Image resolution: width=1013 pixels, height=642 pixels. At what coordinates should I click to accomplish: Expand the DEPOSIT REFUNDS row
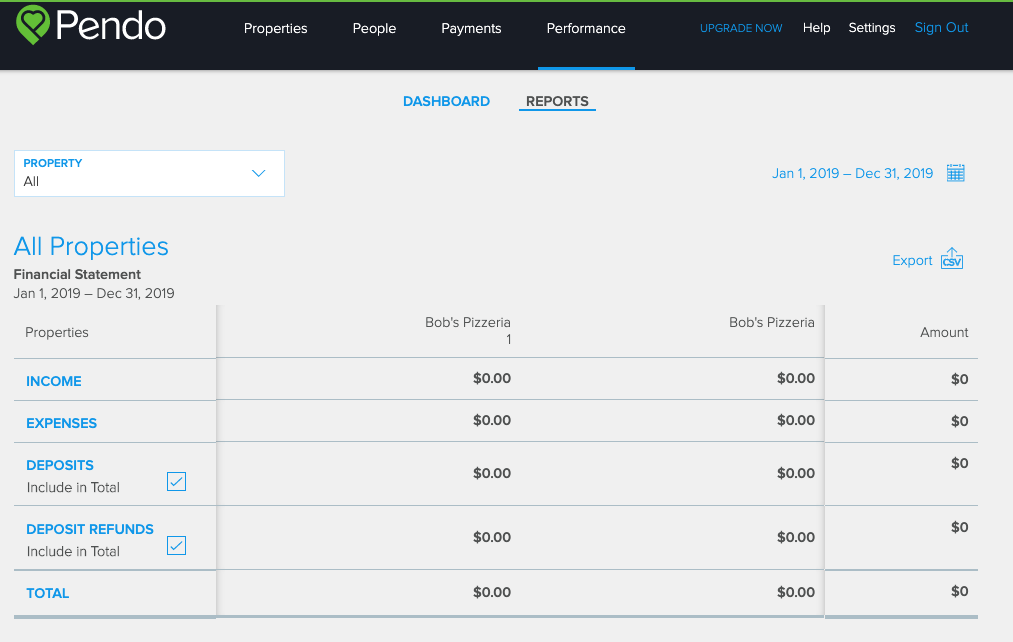(90, 529)
